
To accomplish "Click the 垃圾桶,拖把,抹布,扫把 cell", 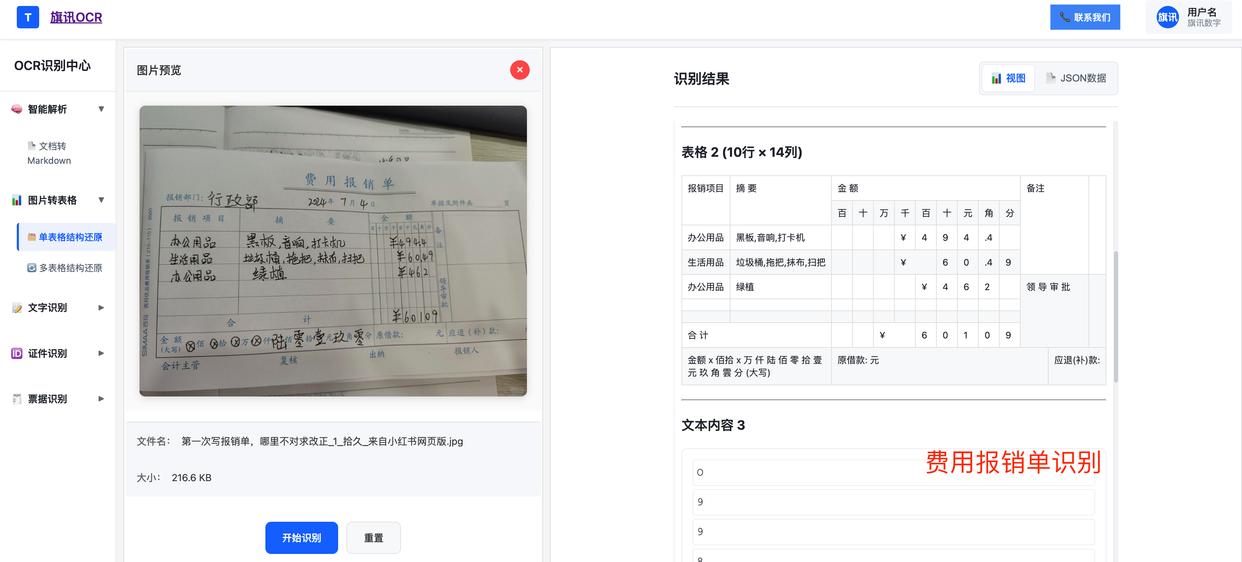I will tap(780, 262).
